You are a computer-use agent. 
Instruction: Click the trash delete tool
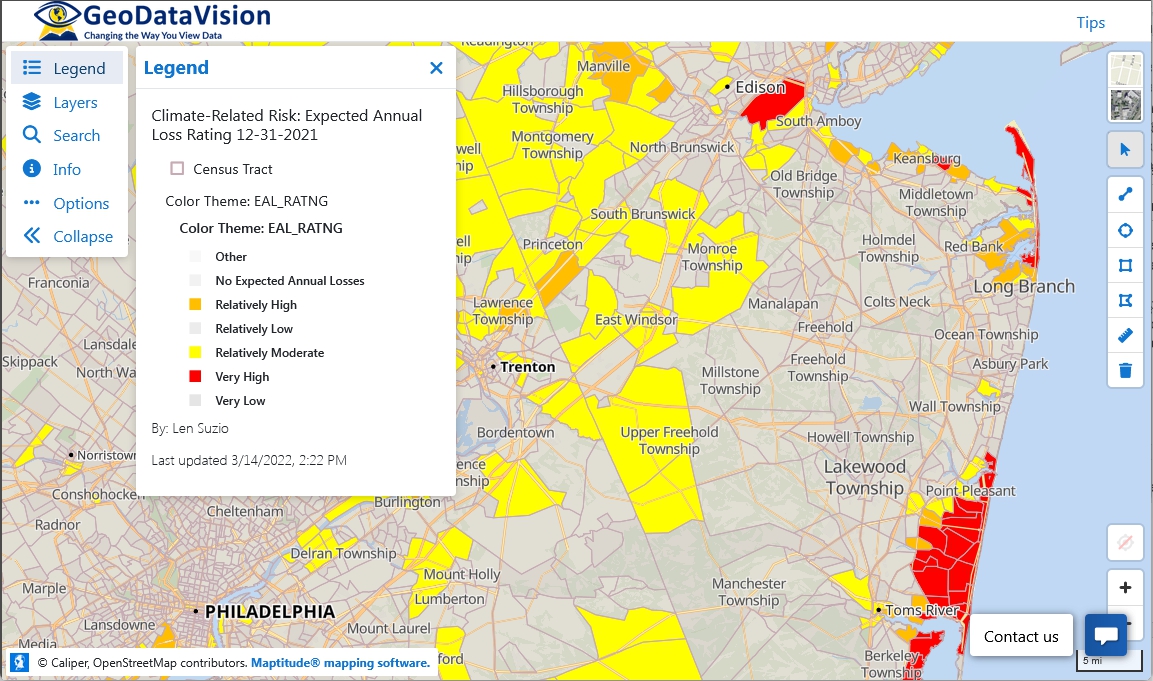[1125, 370]
